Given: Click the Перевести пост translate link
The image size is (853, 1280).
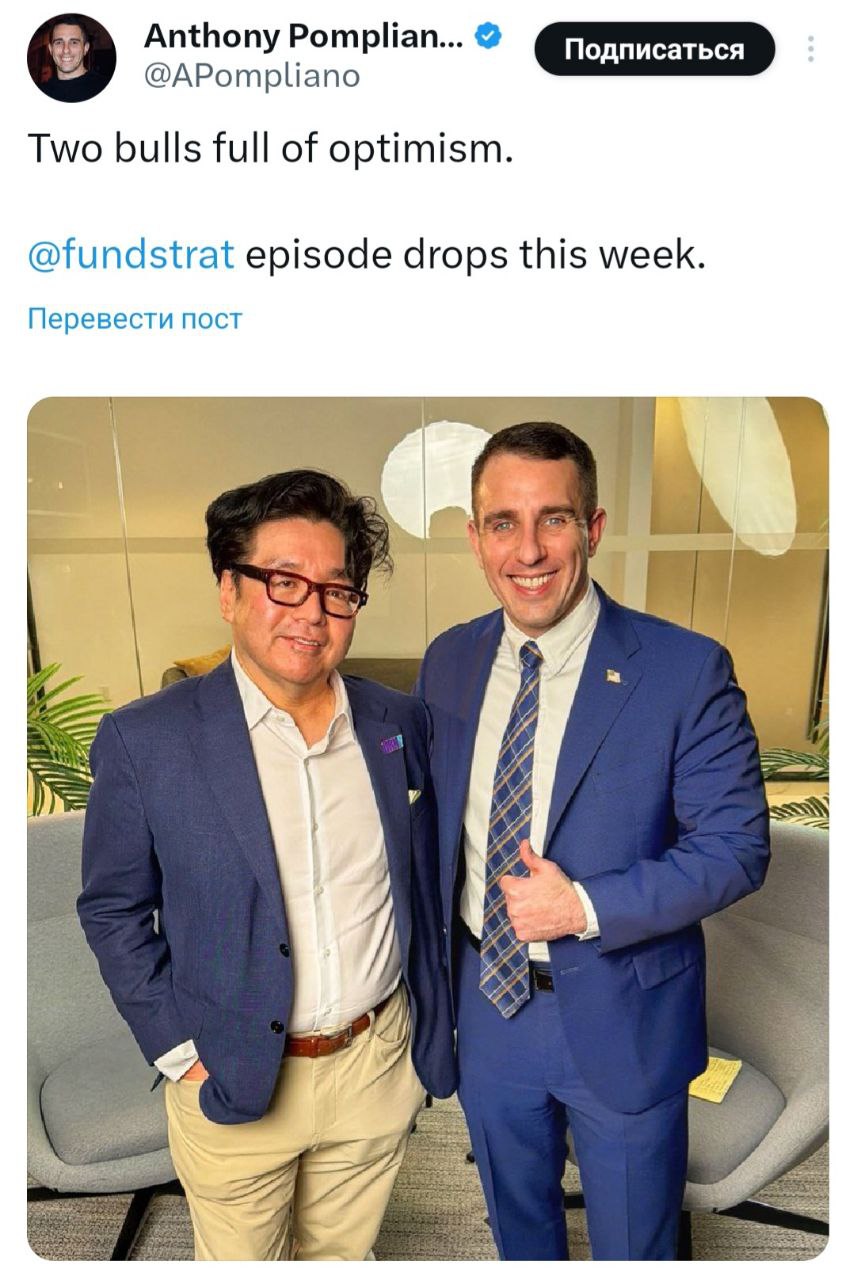Looking at the screenshot, I should click(135, 319).
